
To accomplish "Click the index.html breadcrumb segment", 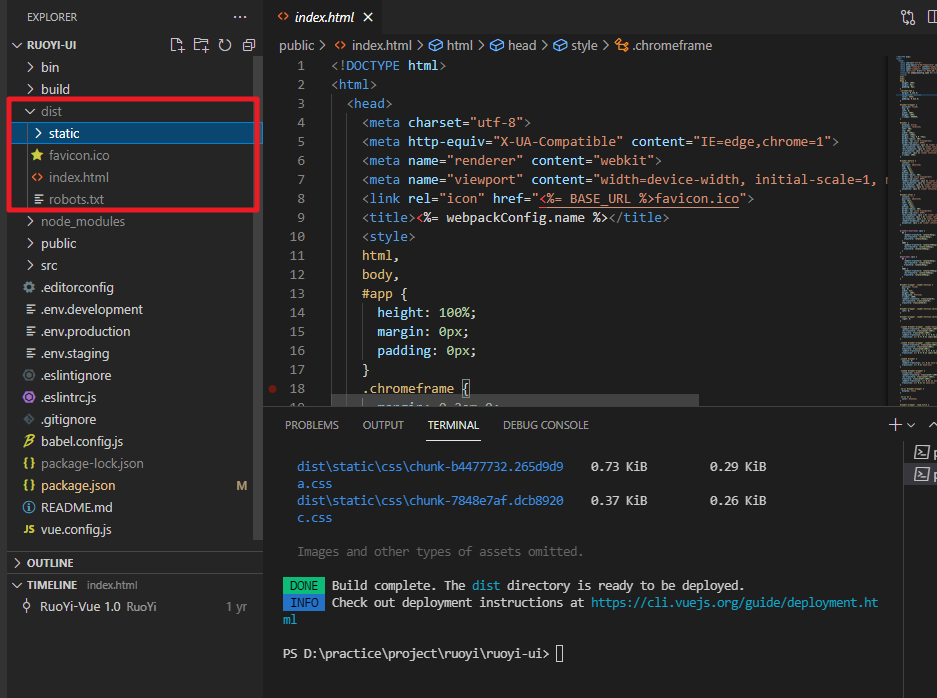I will [373, 45].
